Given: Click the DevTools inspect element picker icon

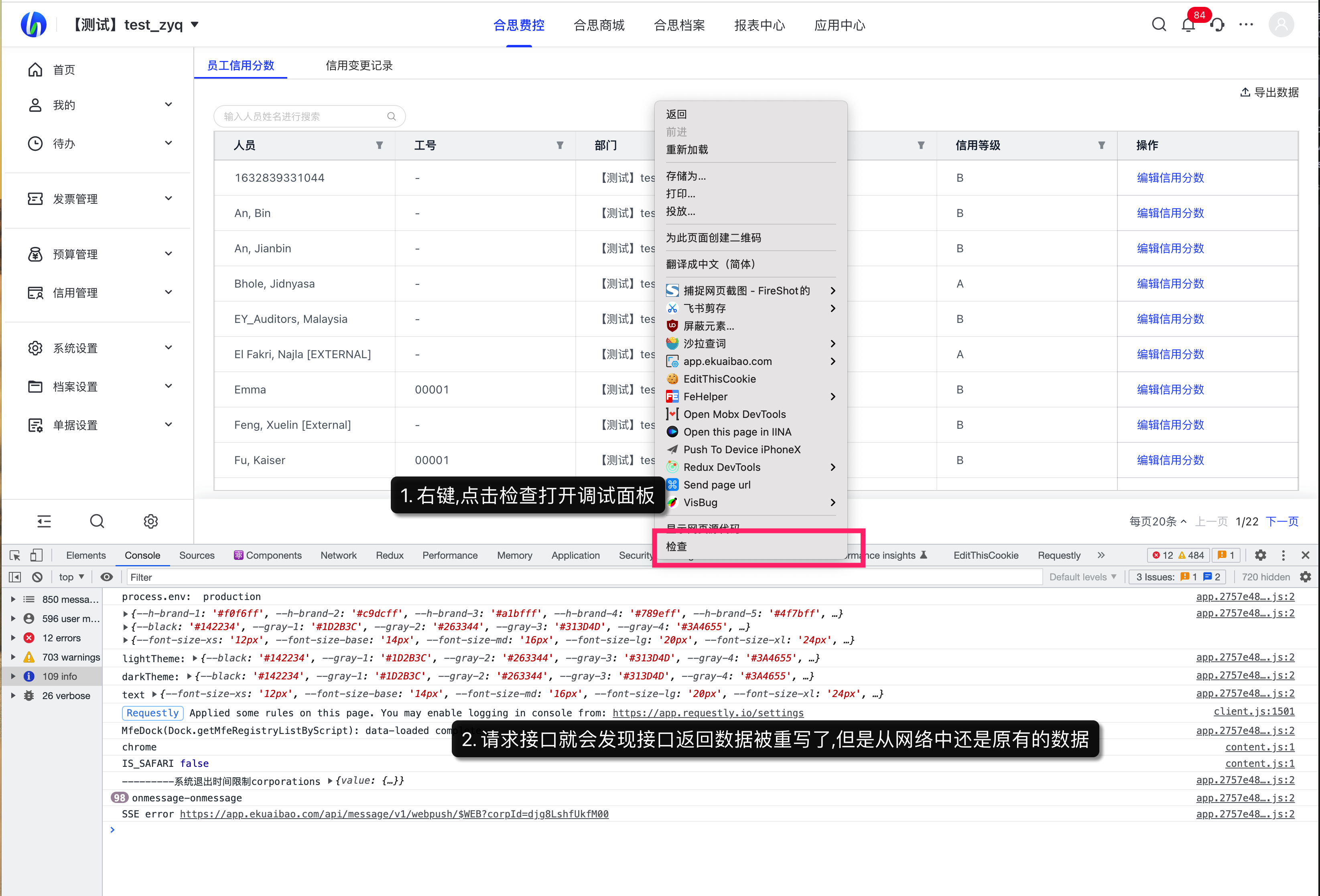Looking at the screenshot, I should 15,555.
